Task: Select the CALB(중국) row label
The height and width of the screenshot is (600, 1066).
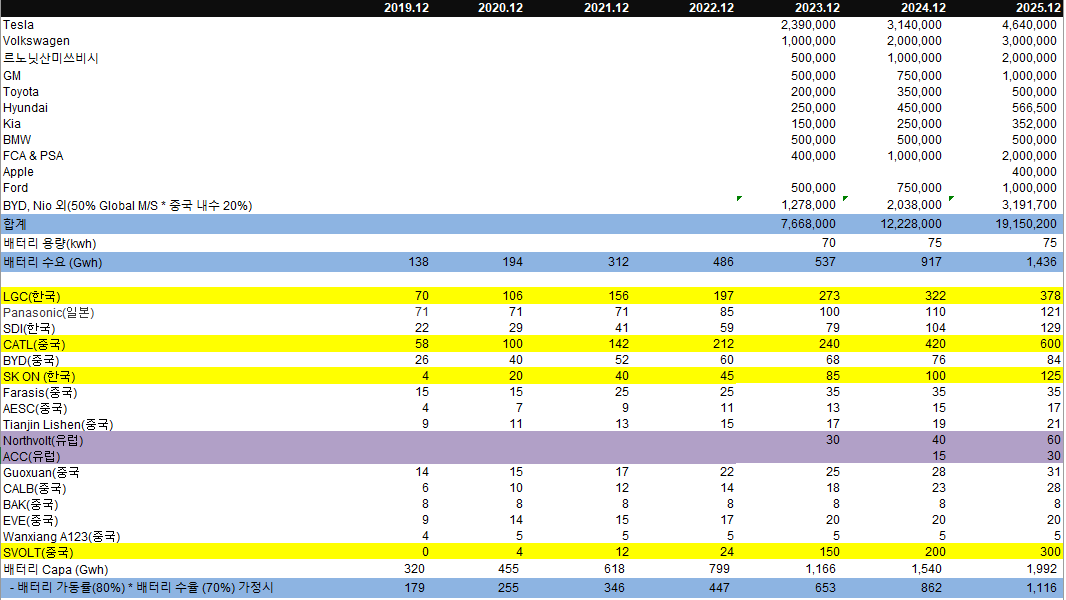Action: (34, 489)
